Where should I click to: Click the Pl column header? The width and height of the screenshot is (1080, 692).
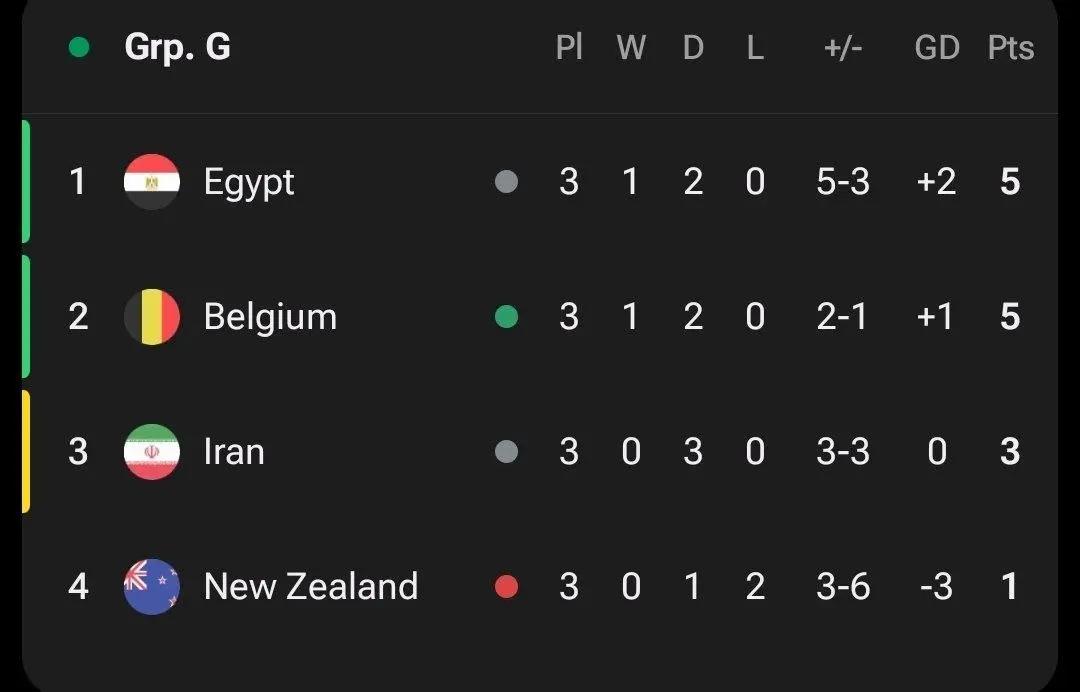(x=569, y=48)
